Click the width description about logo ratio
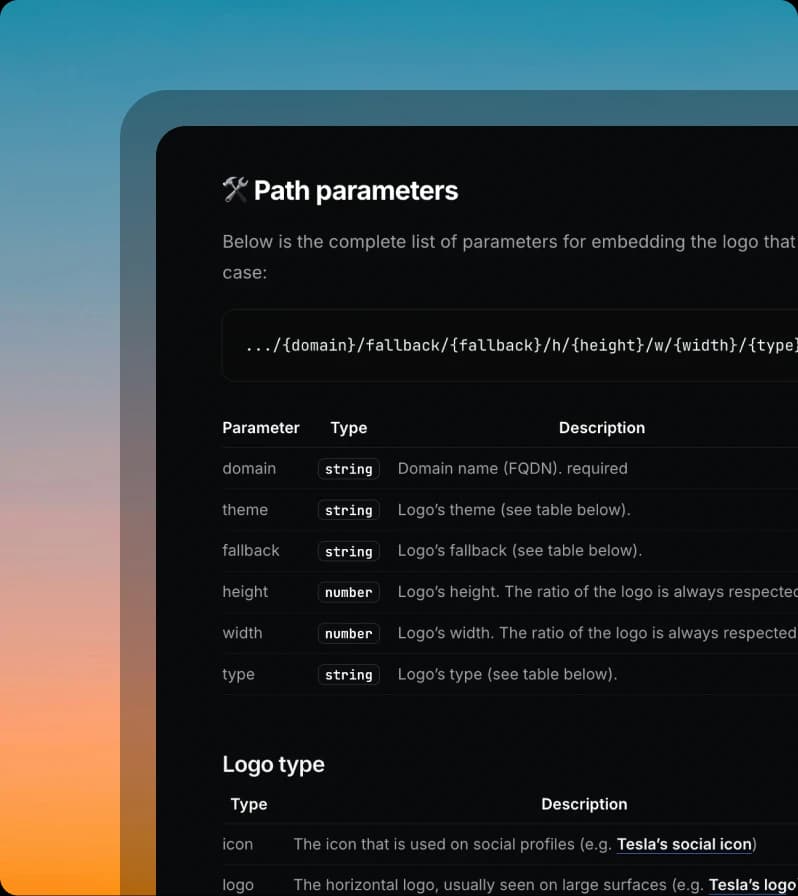The image size is (798, 896). click(x=597, y=633)
